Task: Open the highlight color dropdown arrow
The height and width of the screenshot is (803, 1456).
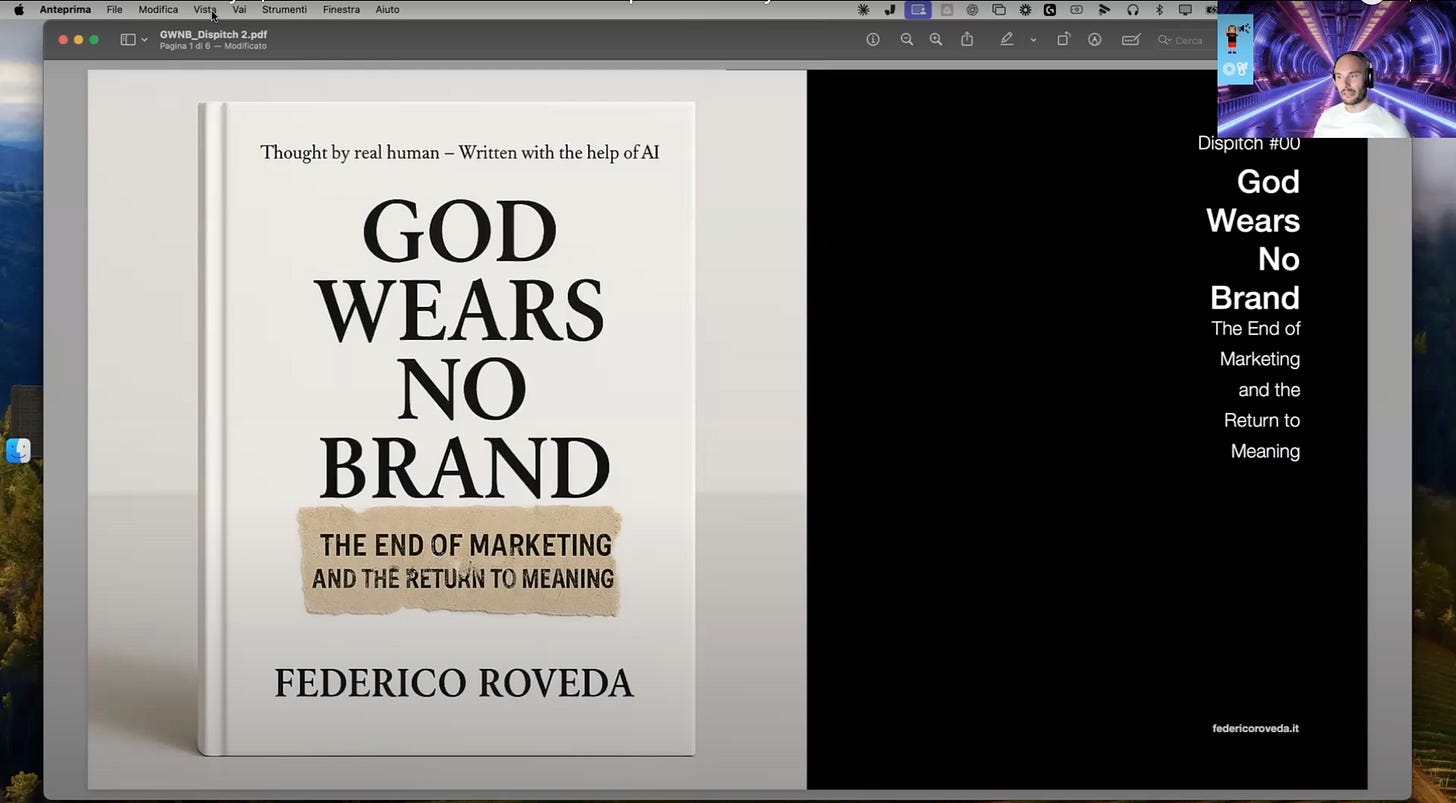Action: (x=1033, y=40)
